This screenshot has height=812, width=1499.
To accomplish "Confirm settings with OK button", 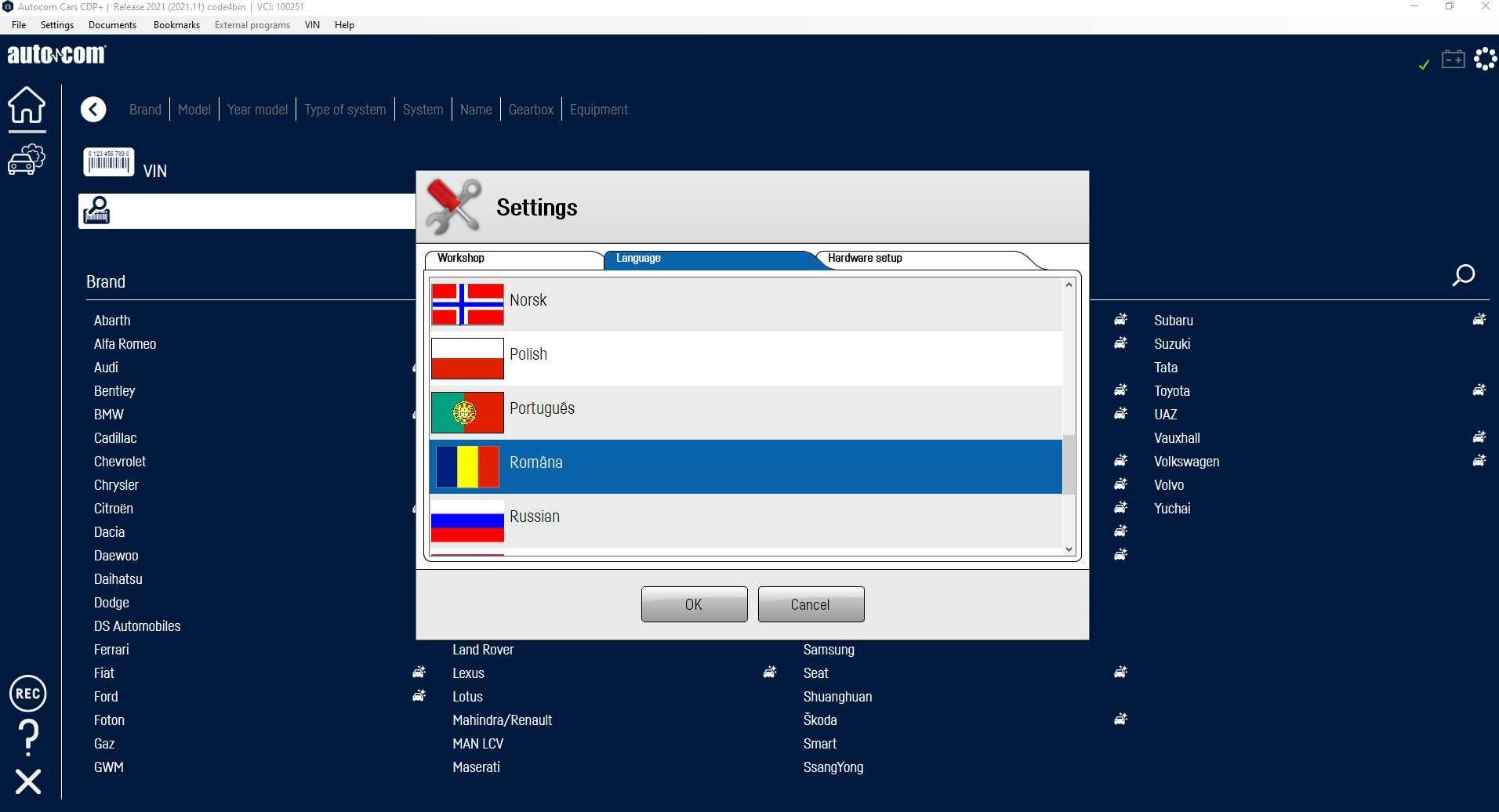I will (x=694, y=604).
